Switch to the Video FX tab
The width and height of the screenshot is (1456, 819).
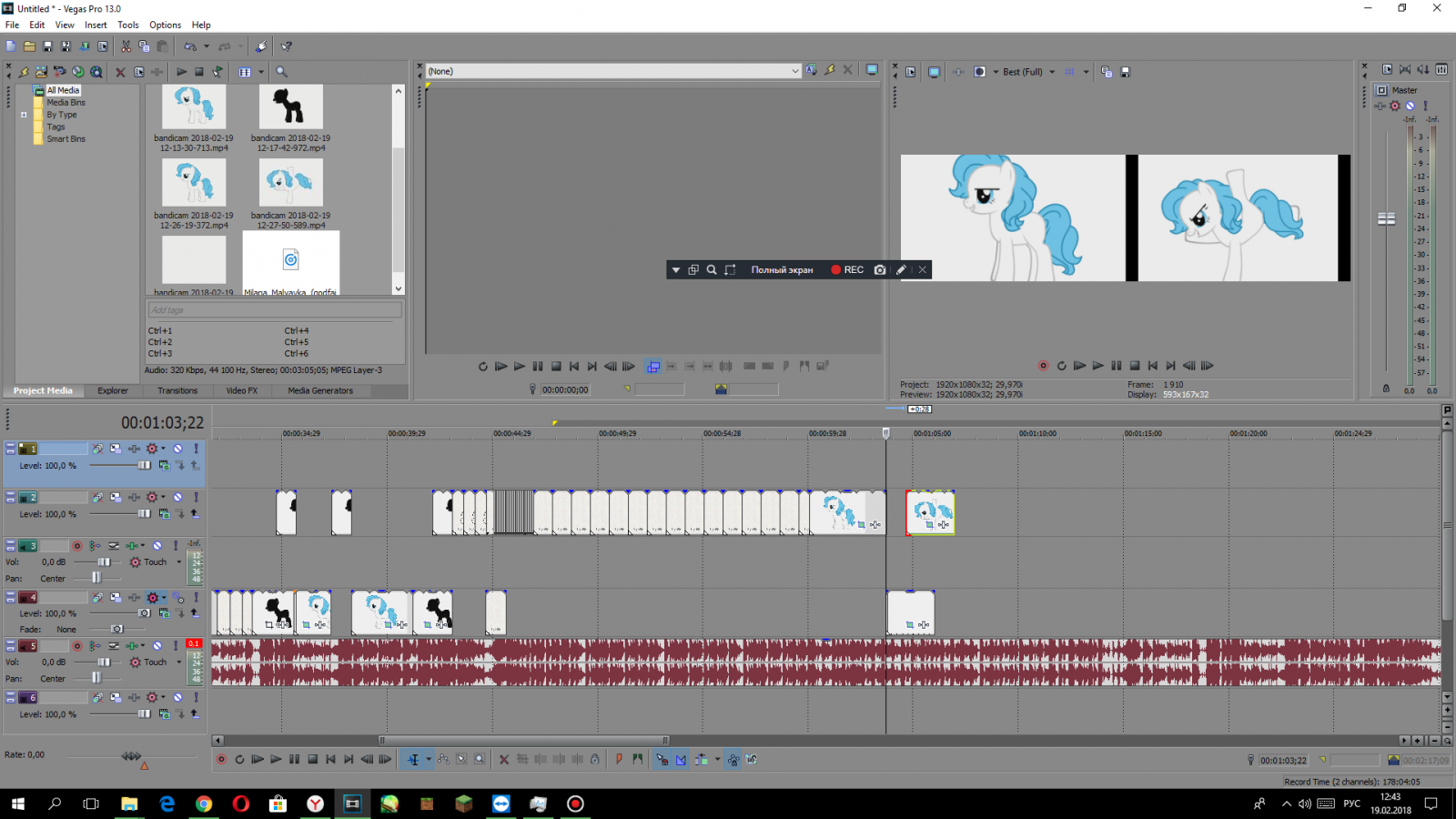point(242,390)
